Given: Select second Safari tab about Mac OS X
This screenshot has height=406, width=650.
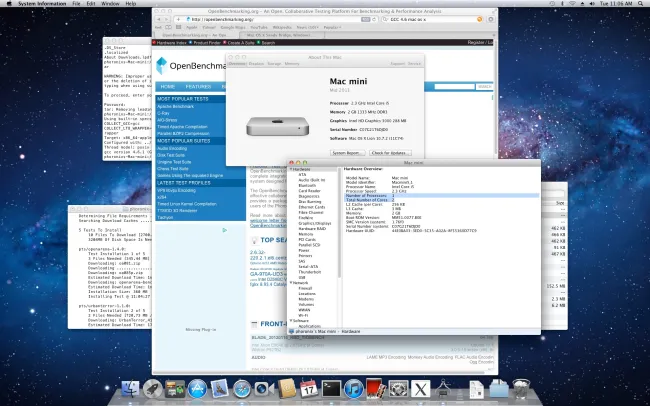Looking at the screenshot, I should (281, 35).
